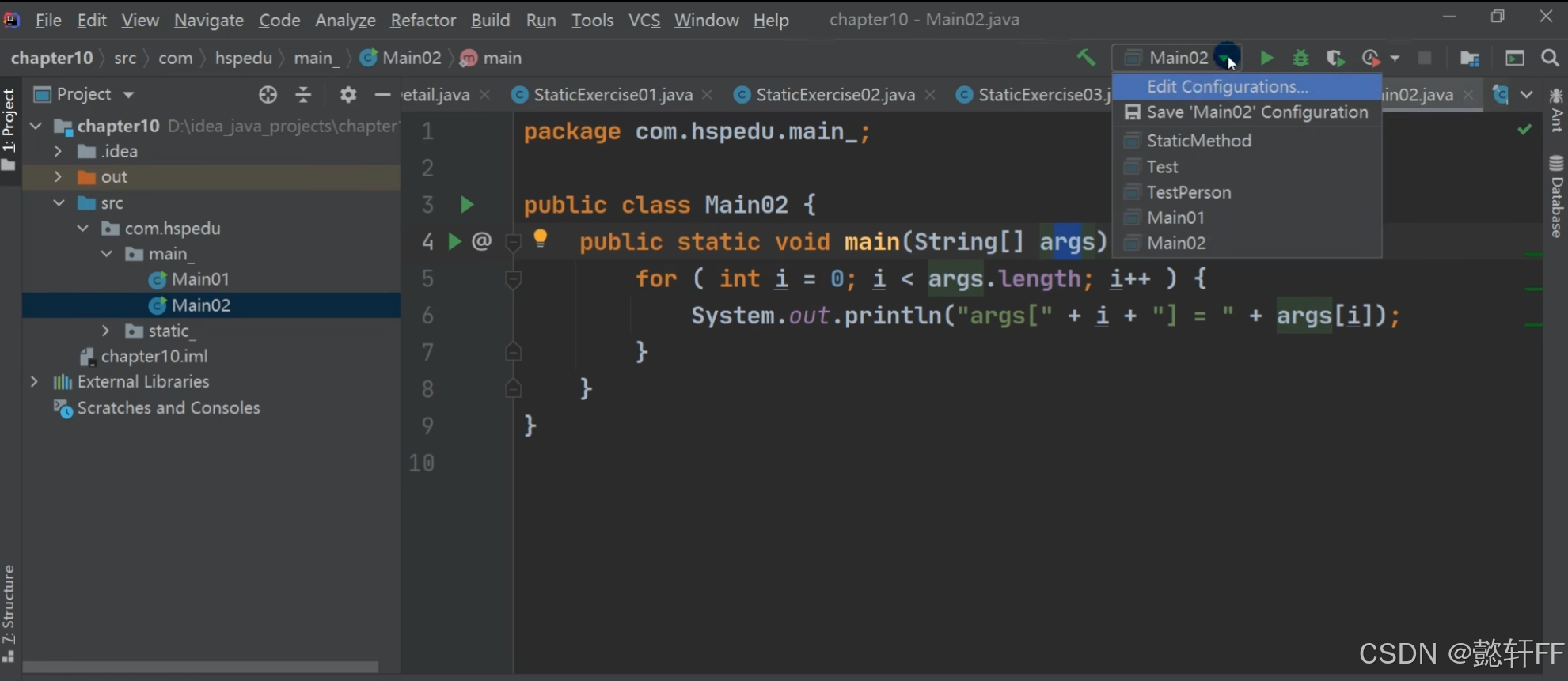Click main method in breadcrumb
The height and width of the screenshot is (681, 1568).
click(x=492, y=58)
